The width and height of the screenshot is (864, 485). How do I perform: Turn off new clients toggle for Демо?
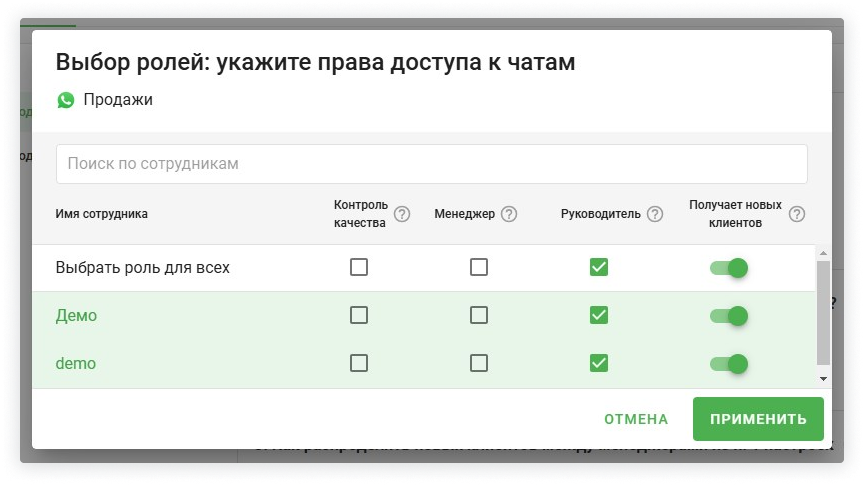coord(729,315)
